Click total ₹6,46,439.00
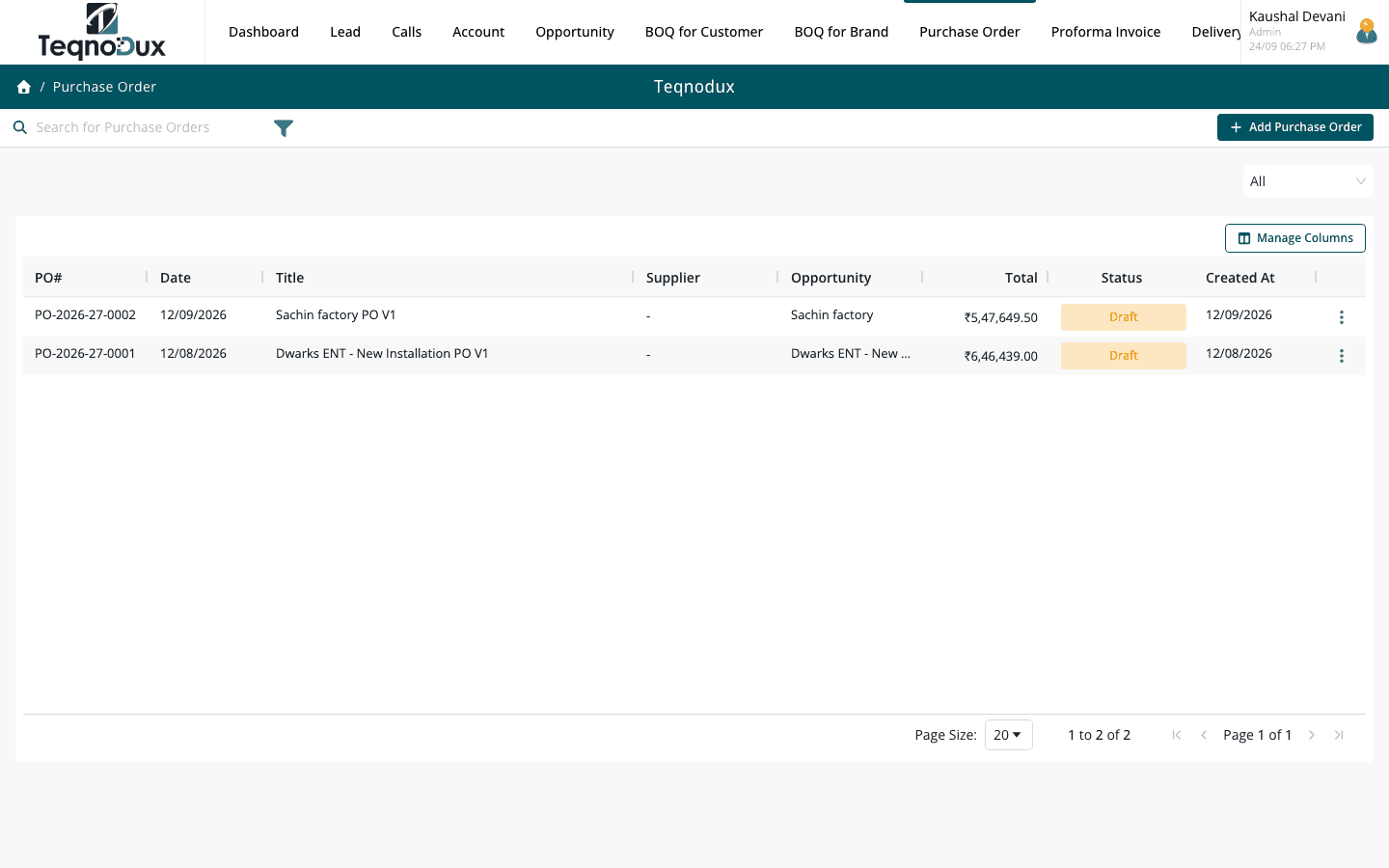 (x=1001, y=356)
